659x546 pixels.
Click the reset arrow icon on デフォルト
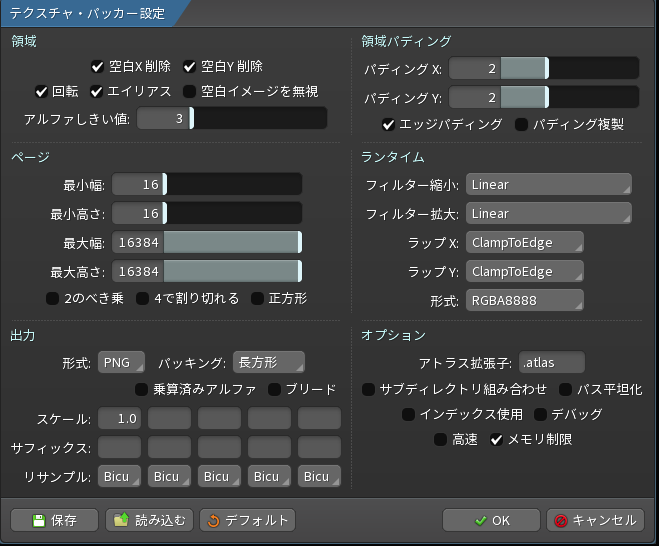point(214,521)
